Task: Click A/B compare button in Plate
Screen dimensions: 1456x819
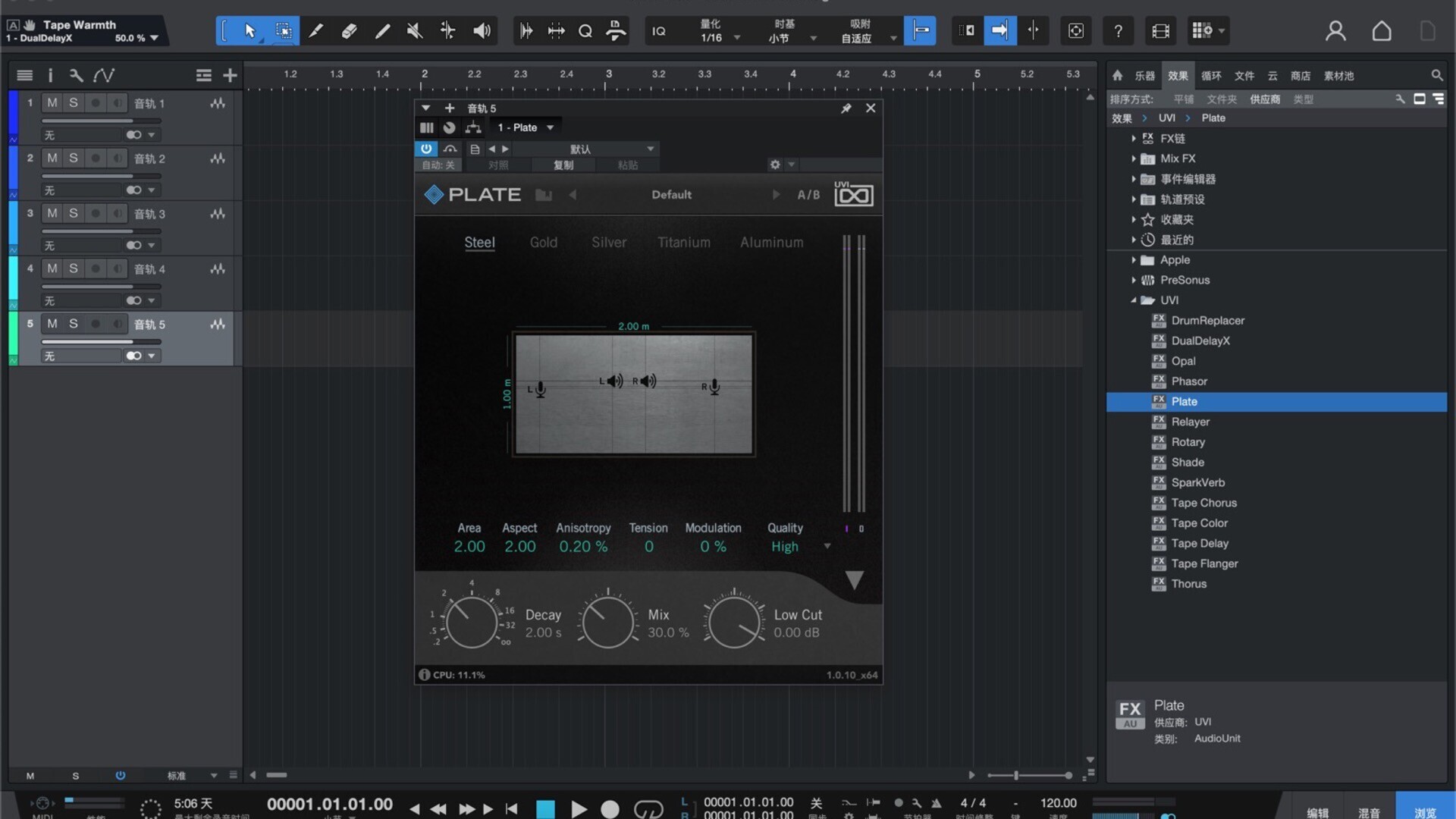Action: coord(808,195)
